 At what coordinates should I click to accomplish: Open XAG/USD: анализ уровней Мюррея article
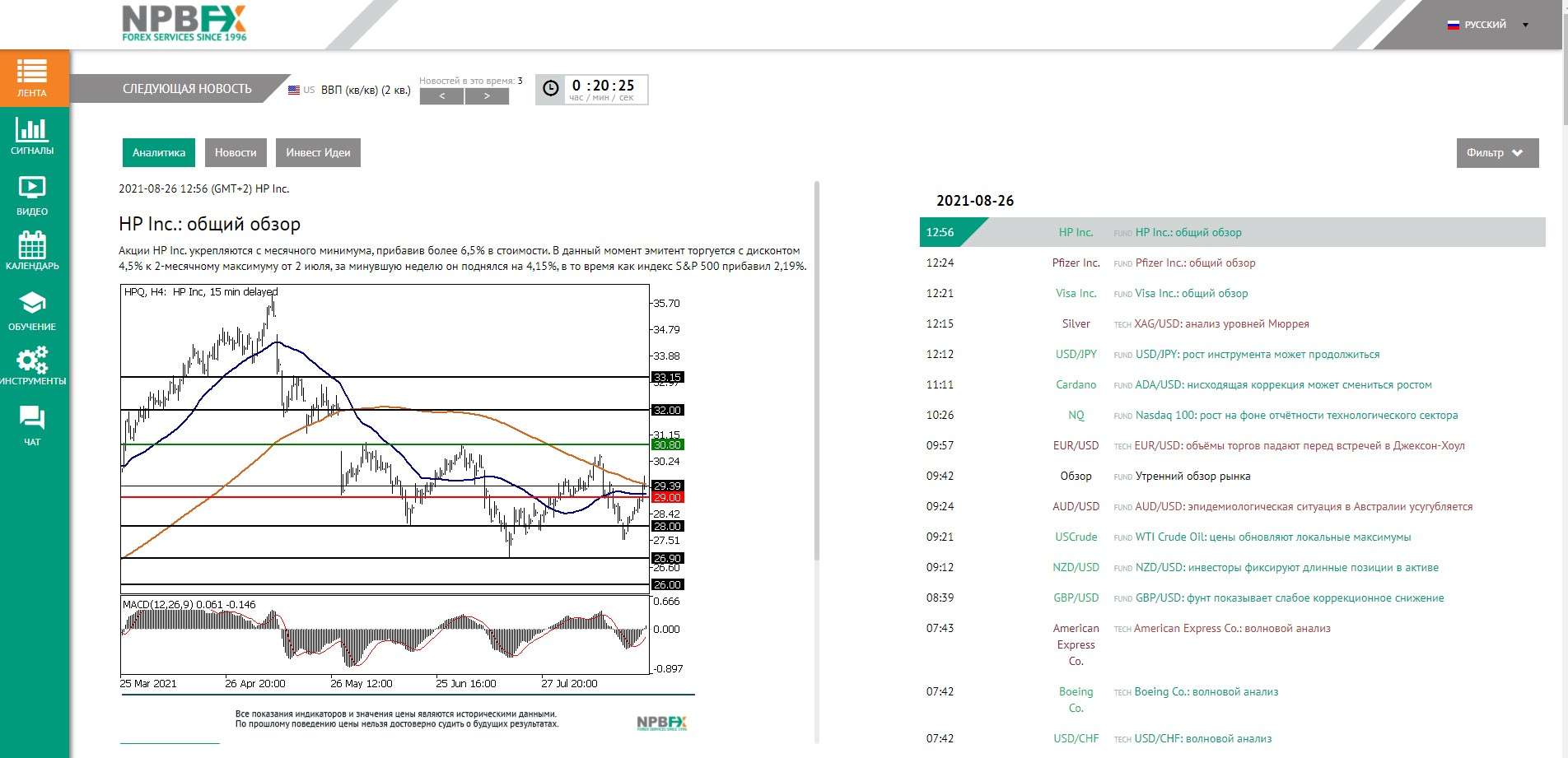pyautogui.click(x=1221, y=323)
